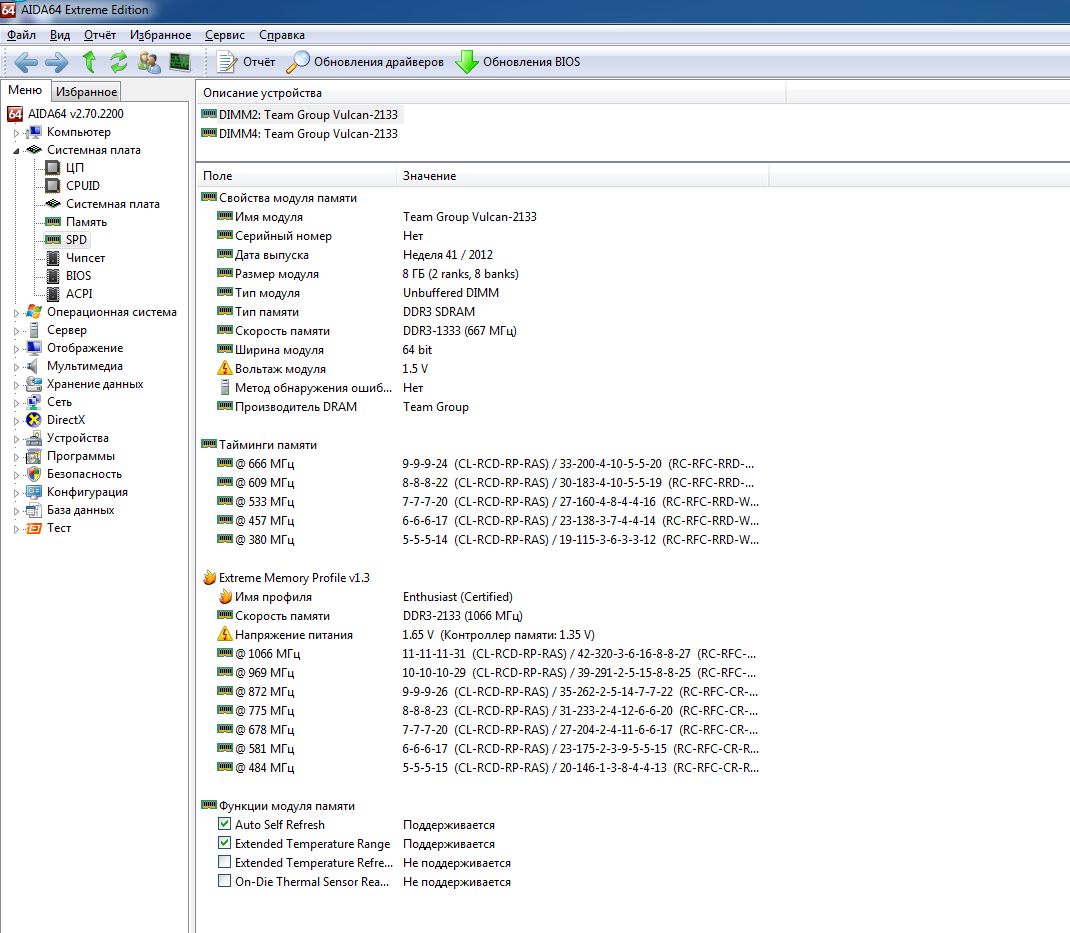1070x933 pixels.
Task: Open the Отчёт menu in menu bar
Action: 100,35
